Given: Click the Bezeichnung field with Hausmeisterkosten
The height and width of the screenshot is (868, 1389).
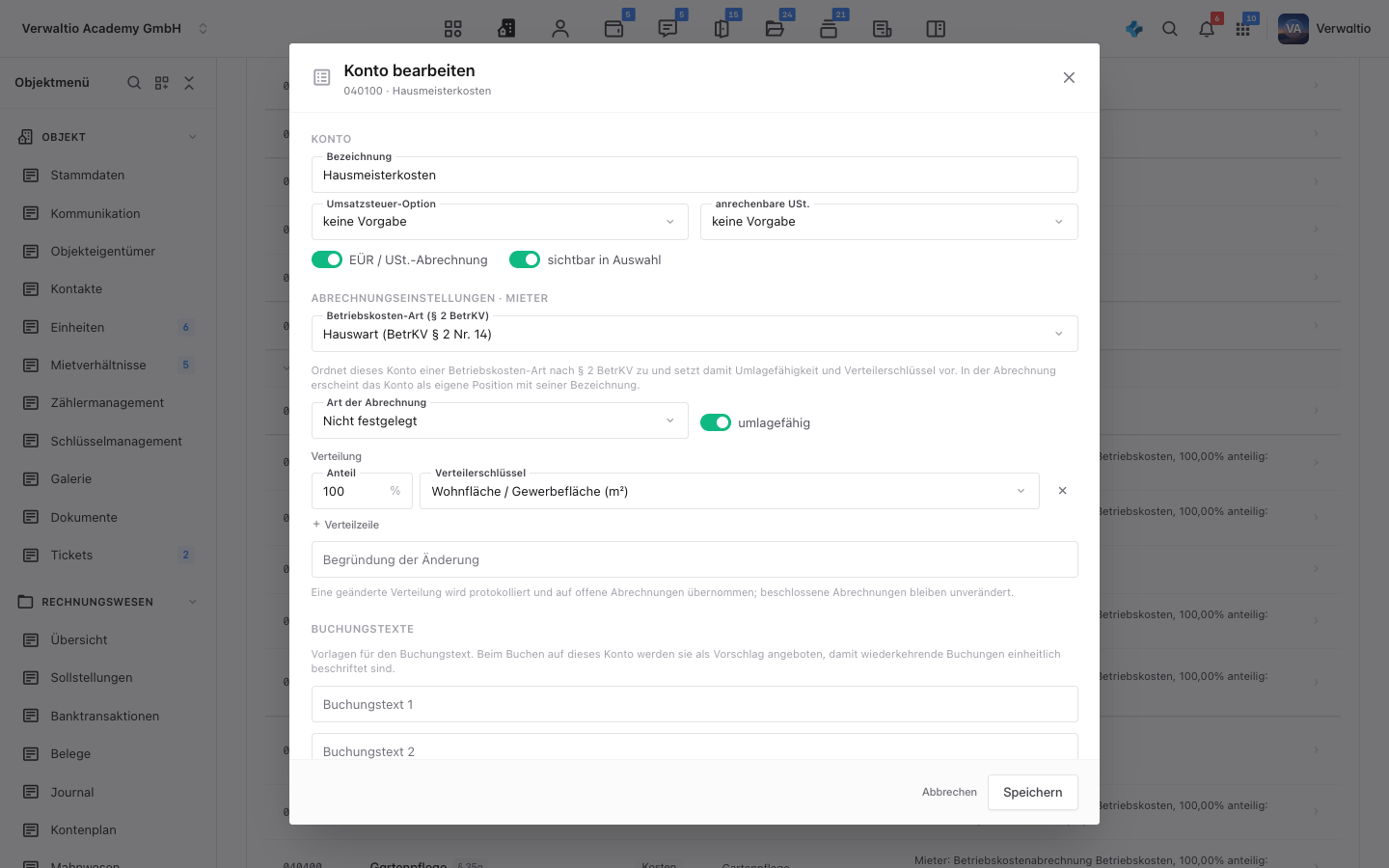Looking at the screenshot, I should (694, 175).
